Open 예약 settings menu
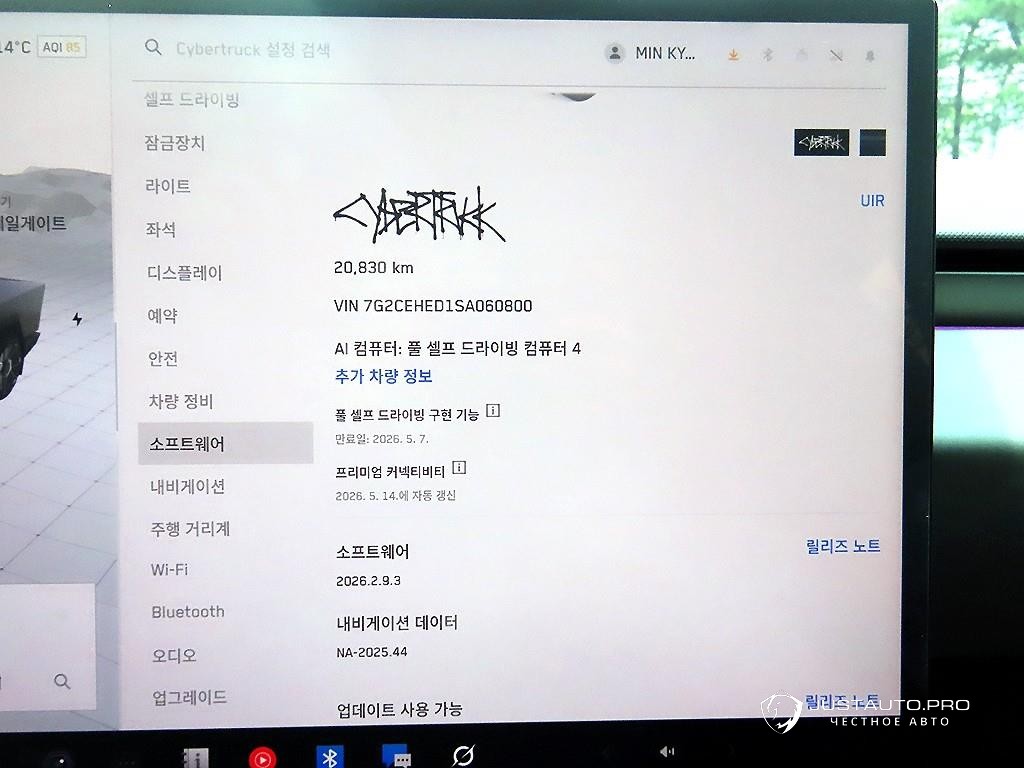Screen dimensions: 1024x768 163,315
